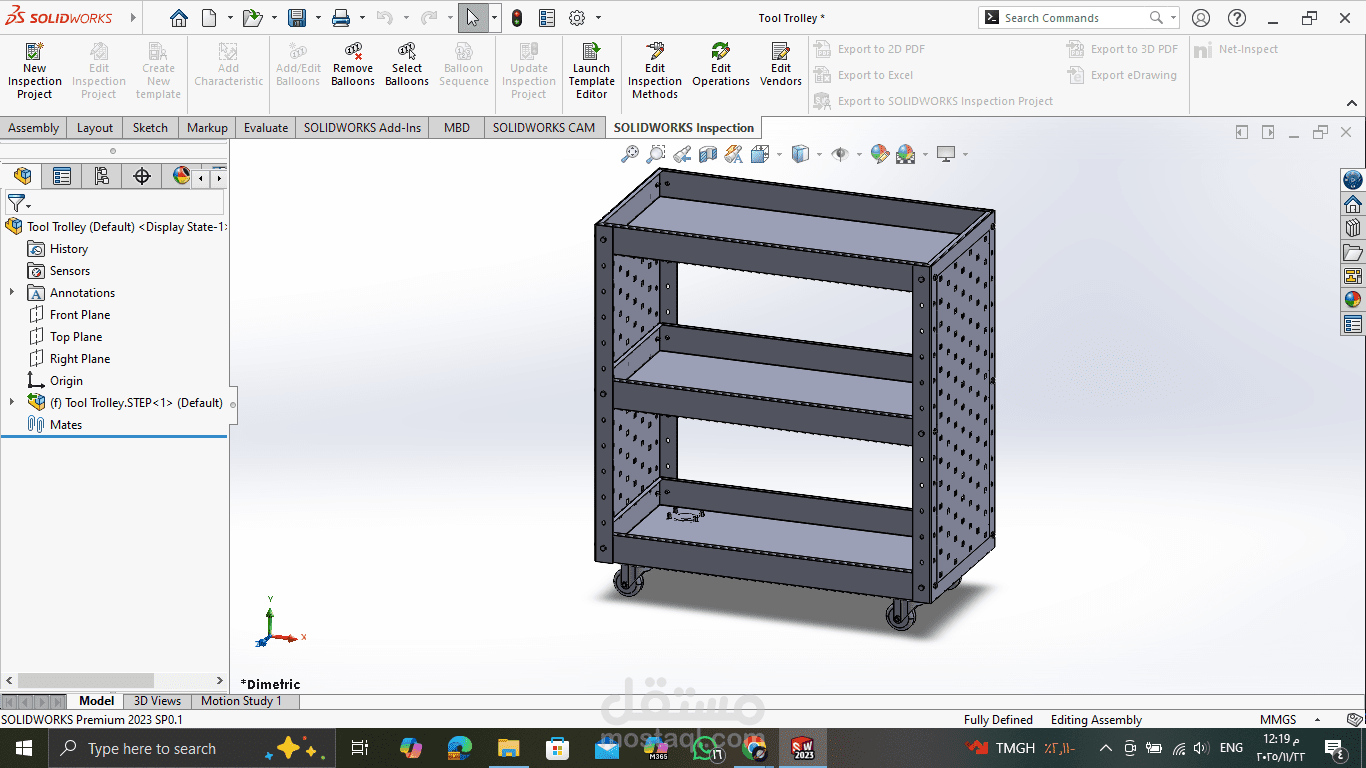Open Edit Vendors
The image size is (1366, 768).
pos(780,68)
